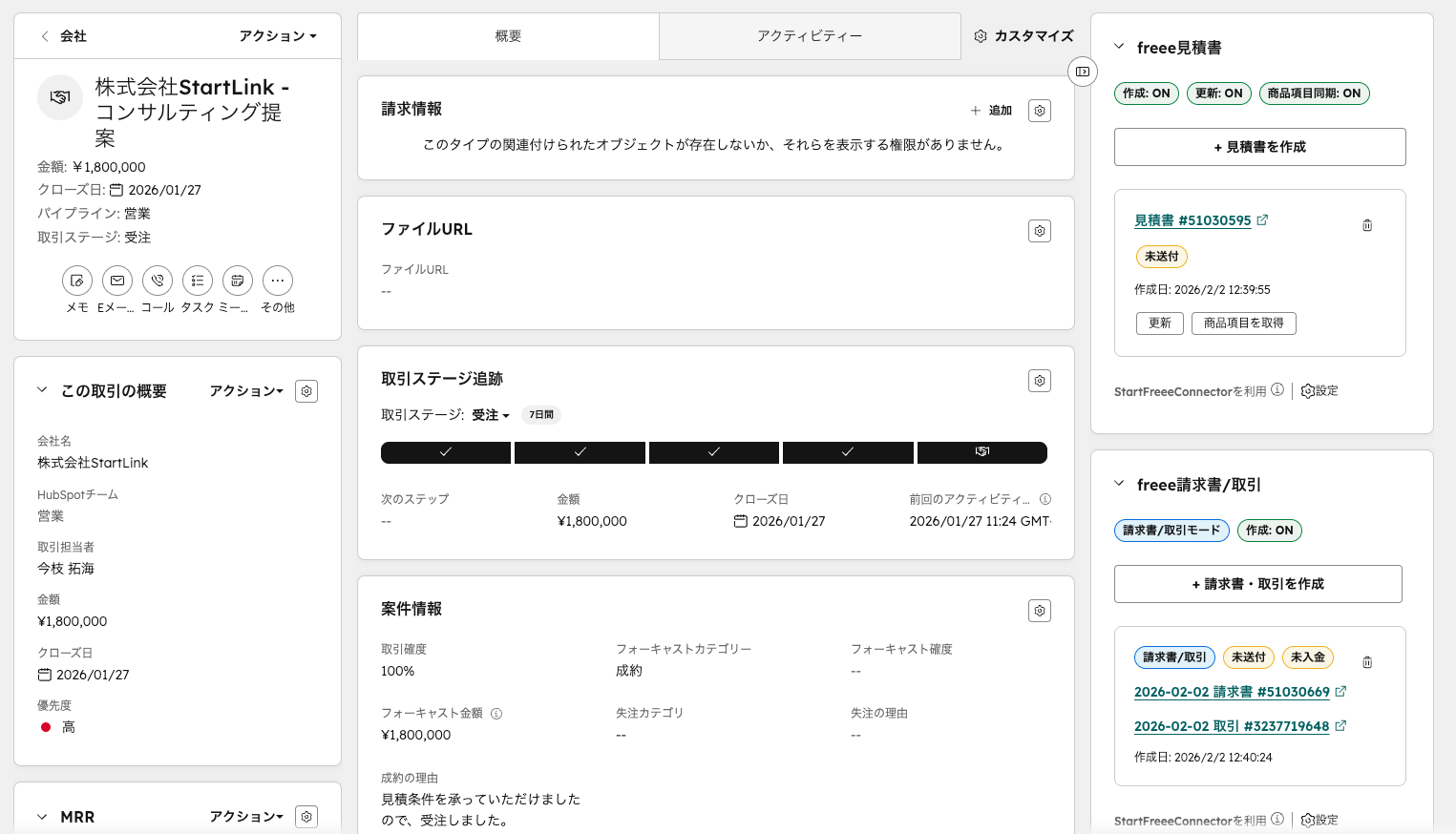Click the カスタマイズ link
This screenshot has height=834, width=1456.
click(1023, 36)
